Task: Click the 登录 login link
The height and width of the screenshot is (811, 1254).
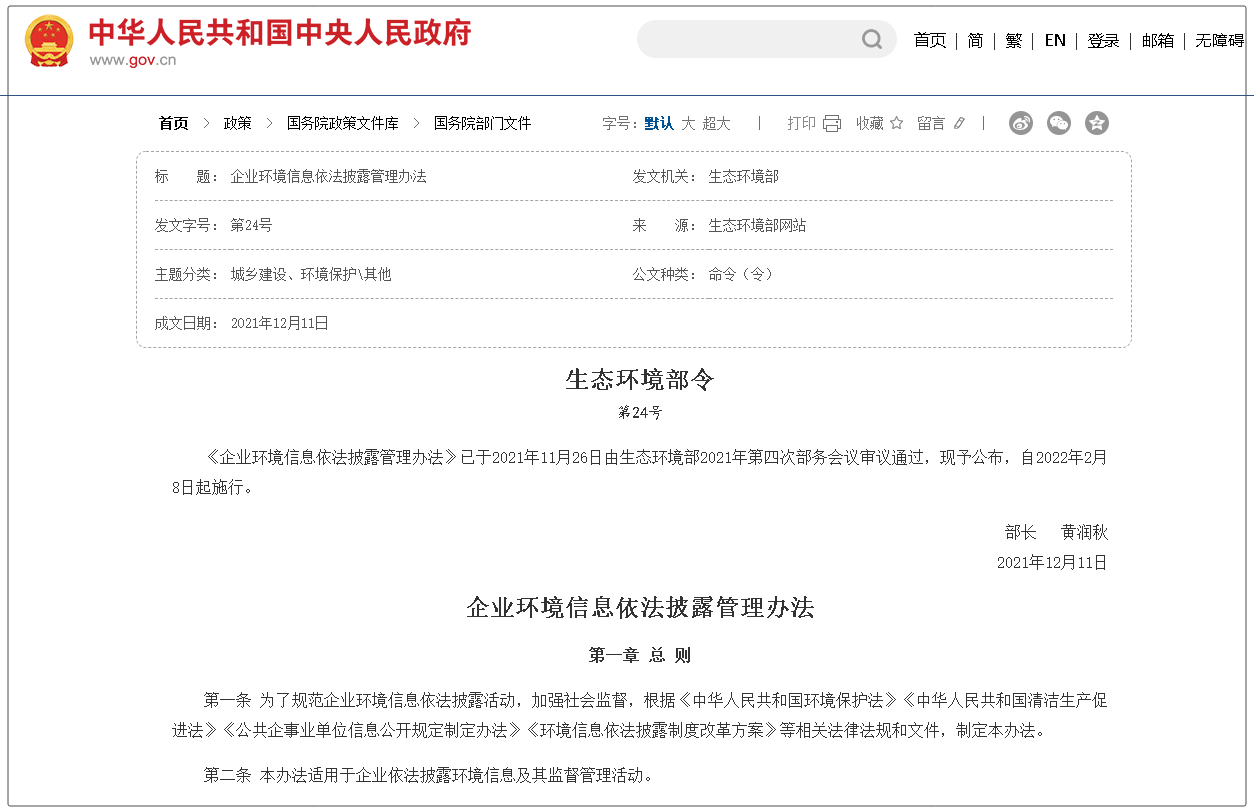Action: click(1103, 40)
